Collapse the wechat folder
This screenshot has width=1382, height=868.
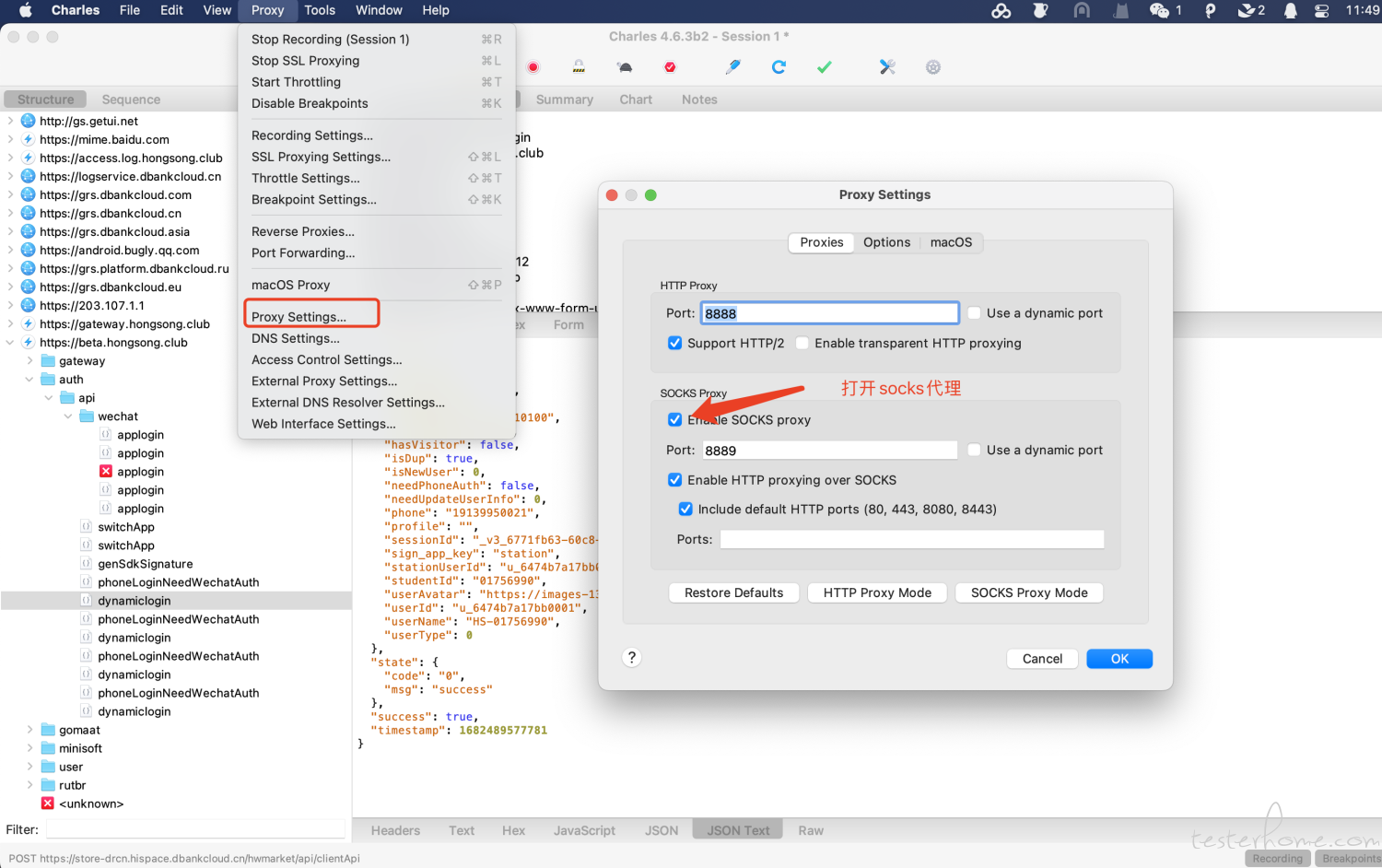68,416
